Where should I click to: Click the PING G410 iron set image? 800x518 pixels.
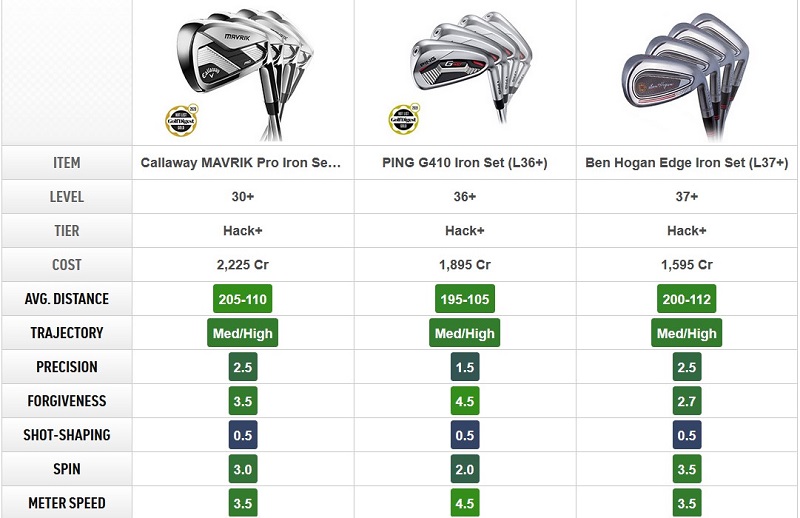469,66
